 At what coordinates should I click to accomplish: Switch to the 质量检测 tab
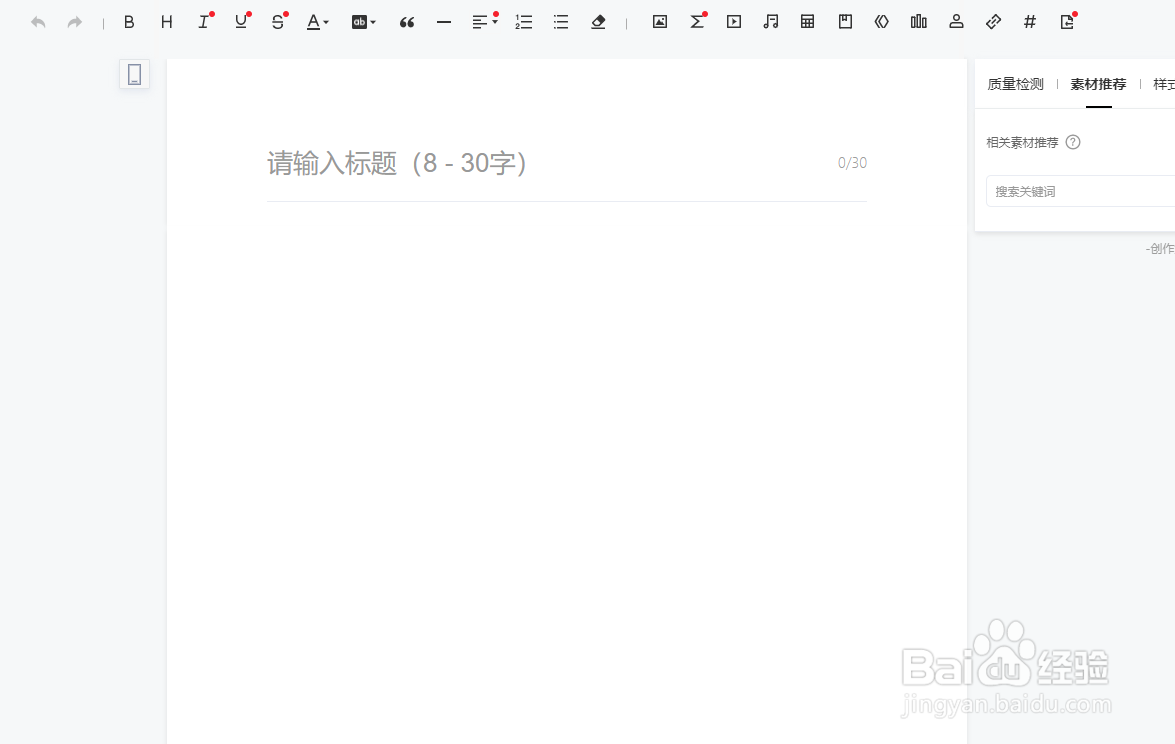click(x=1014, y=84)
